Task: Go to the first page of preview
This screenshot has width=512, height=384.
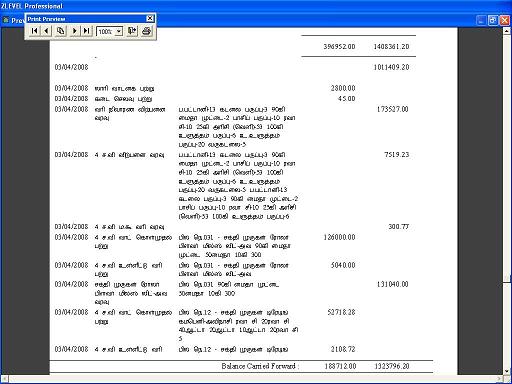Action: tap(34, 31)
